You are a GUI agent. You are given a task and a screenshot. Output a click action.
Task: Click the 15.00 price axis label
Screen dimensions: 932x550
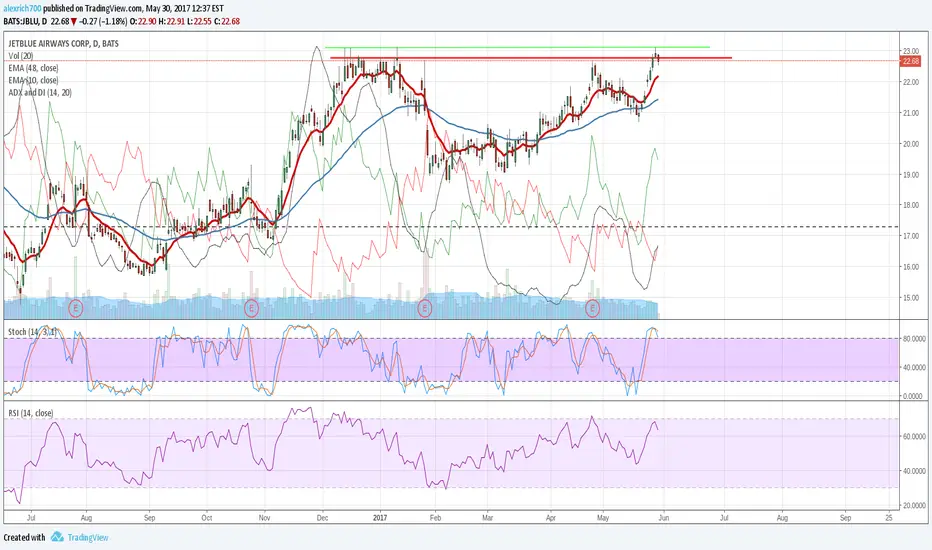911,297
